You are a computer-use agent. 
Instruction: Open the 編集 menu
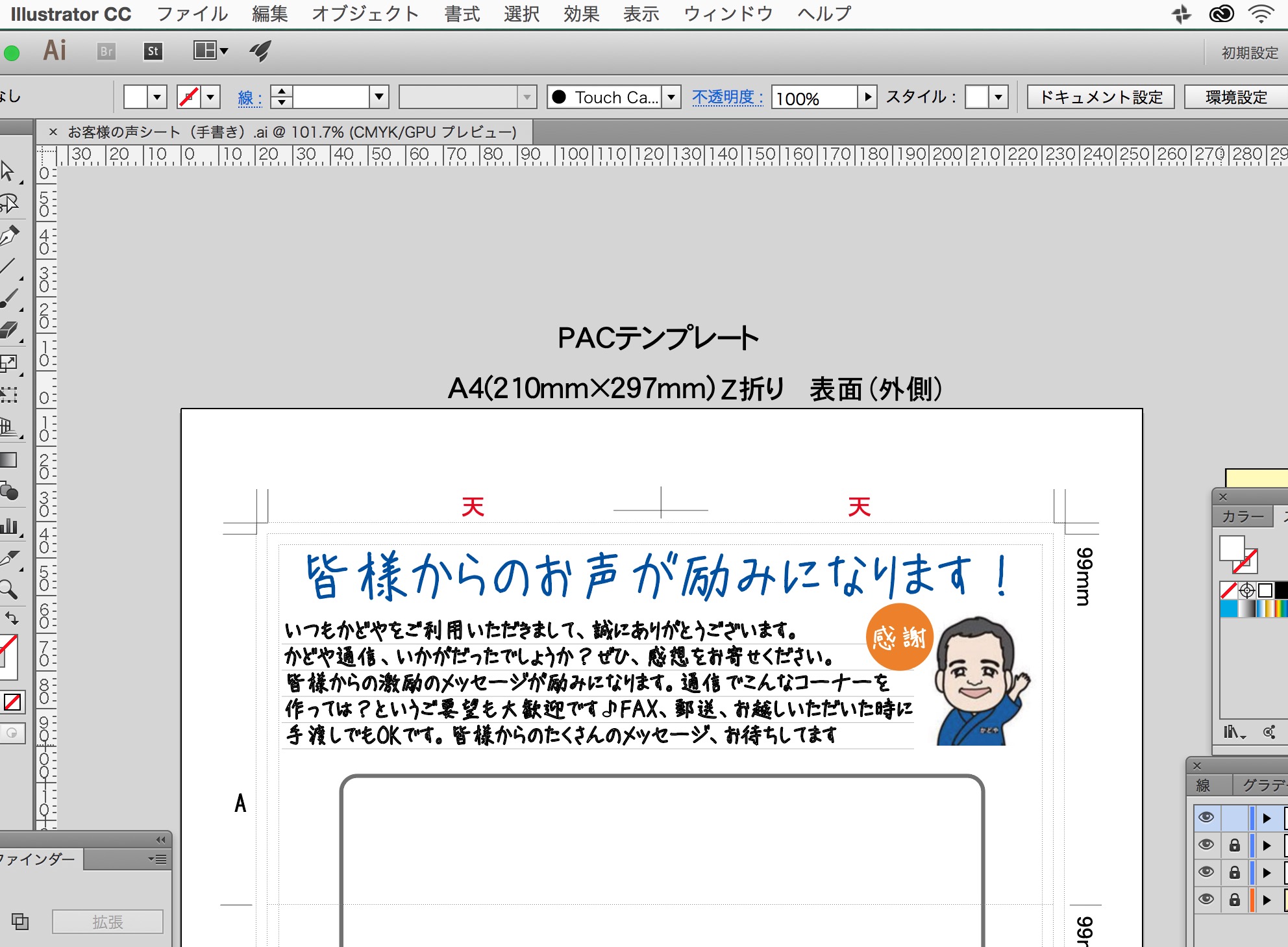click(270, 14)
